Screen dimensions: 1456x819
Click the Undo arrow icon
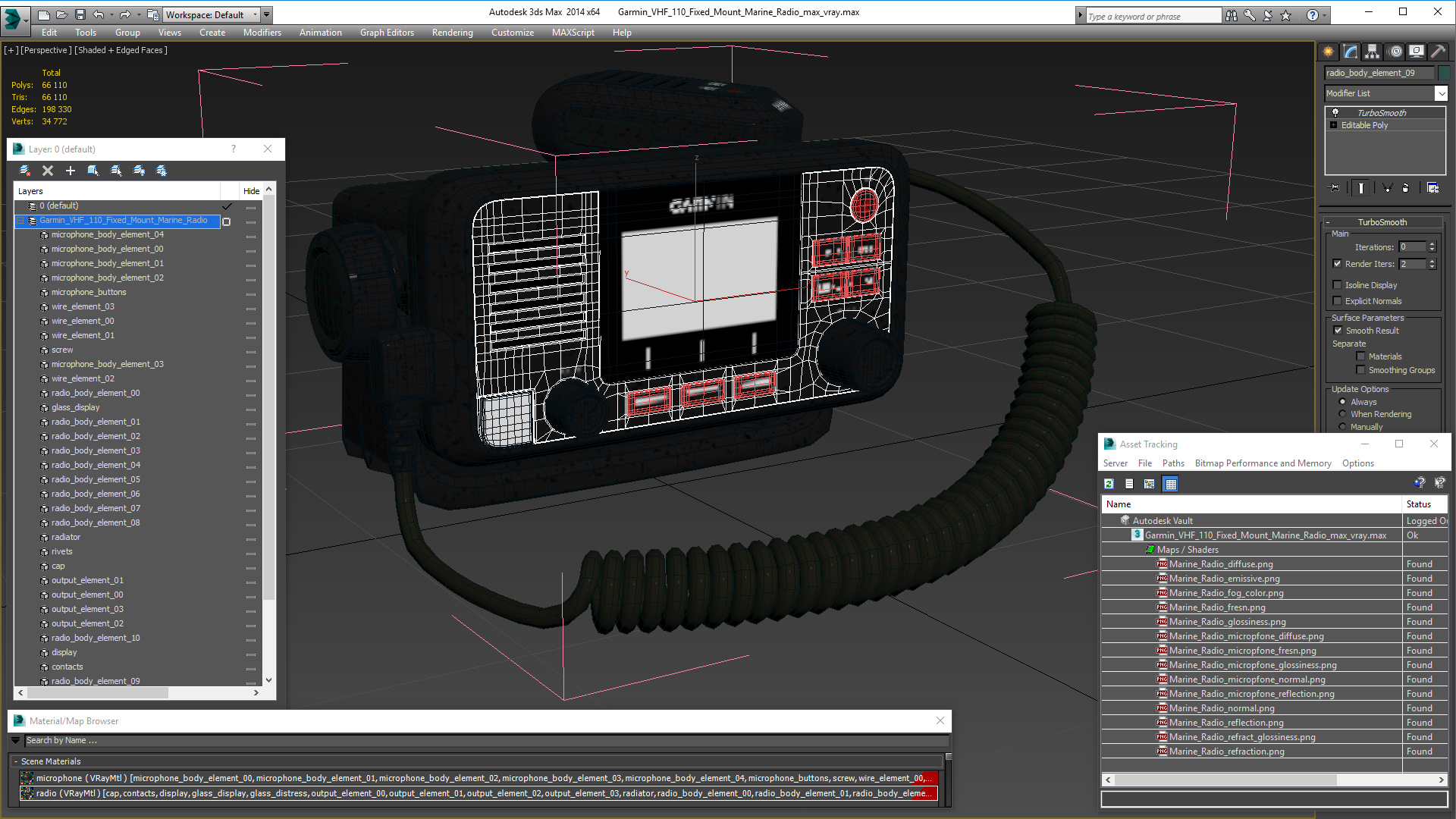pos(98,14)
